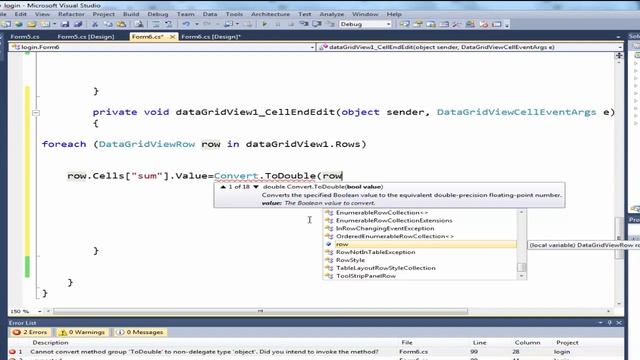640x360 pixels.
Task: Open the Architecture menu
Action: coord(270,14)
